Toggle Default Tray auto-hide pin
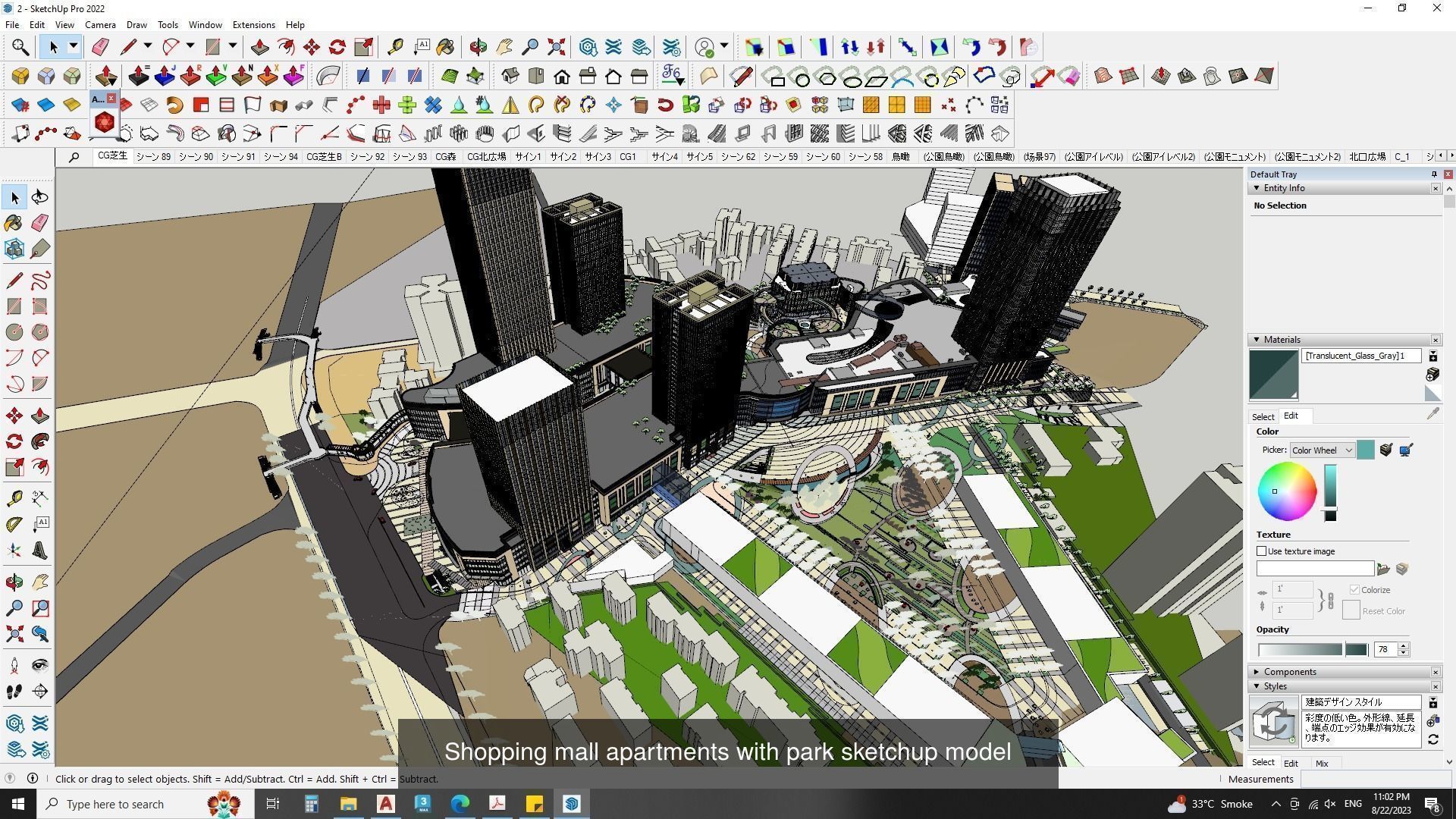1456x819 pixels. click(x=1434, y=174)
